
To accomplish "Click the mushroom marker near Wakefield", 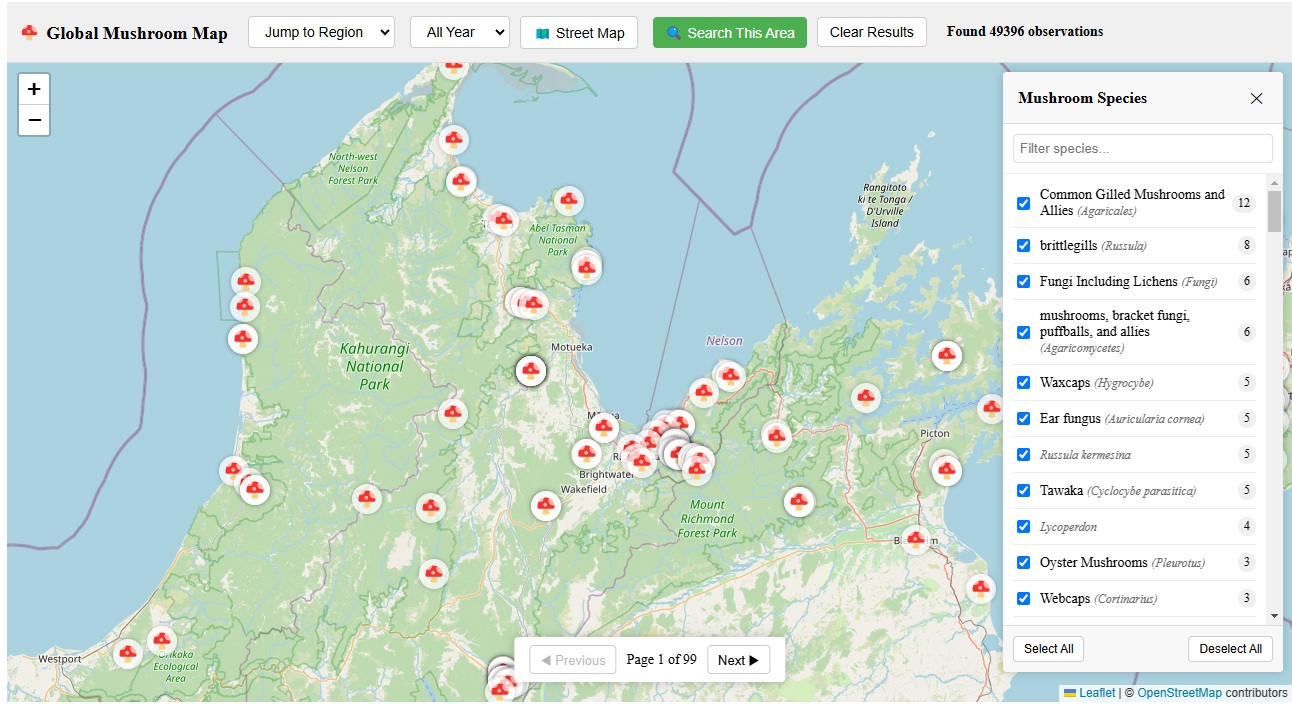I will coord(545,506).
